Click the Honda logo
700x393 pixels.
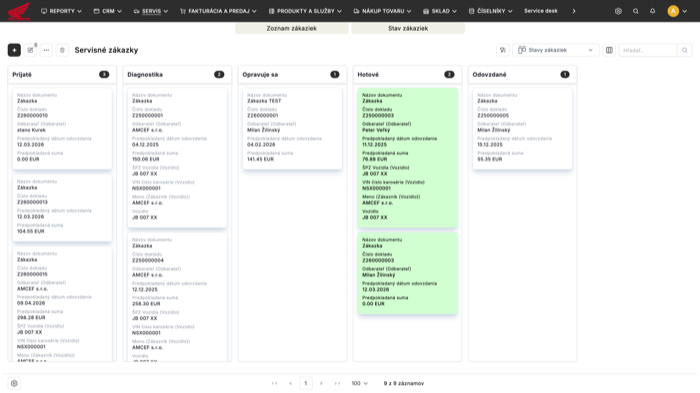[19, 11]
